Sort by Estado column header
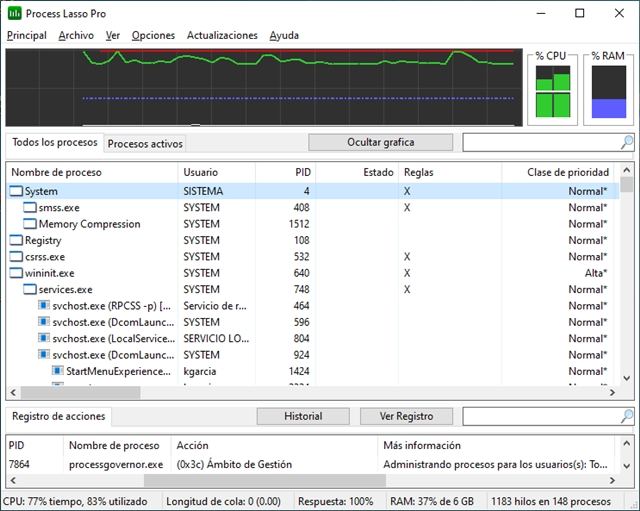Viewport: 640px width, 511px height. [x=357, y=172]
